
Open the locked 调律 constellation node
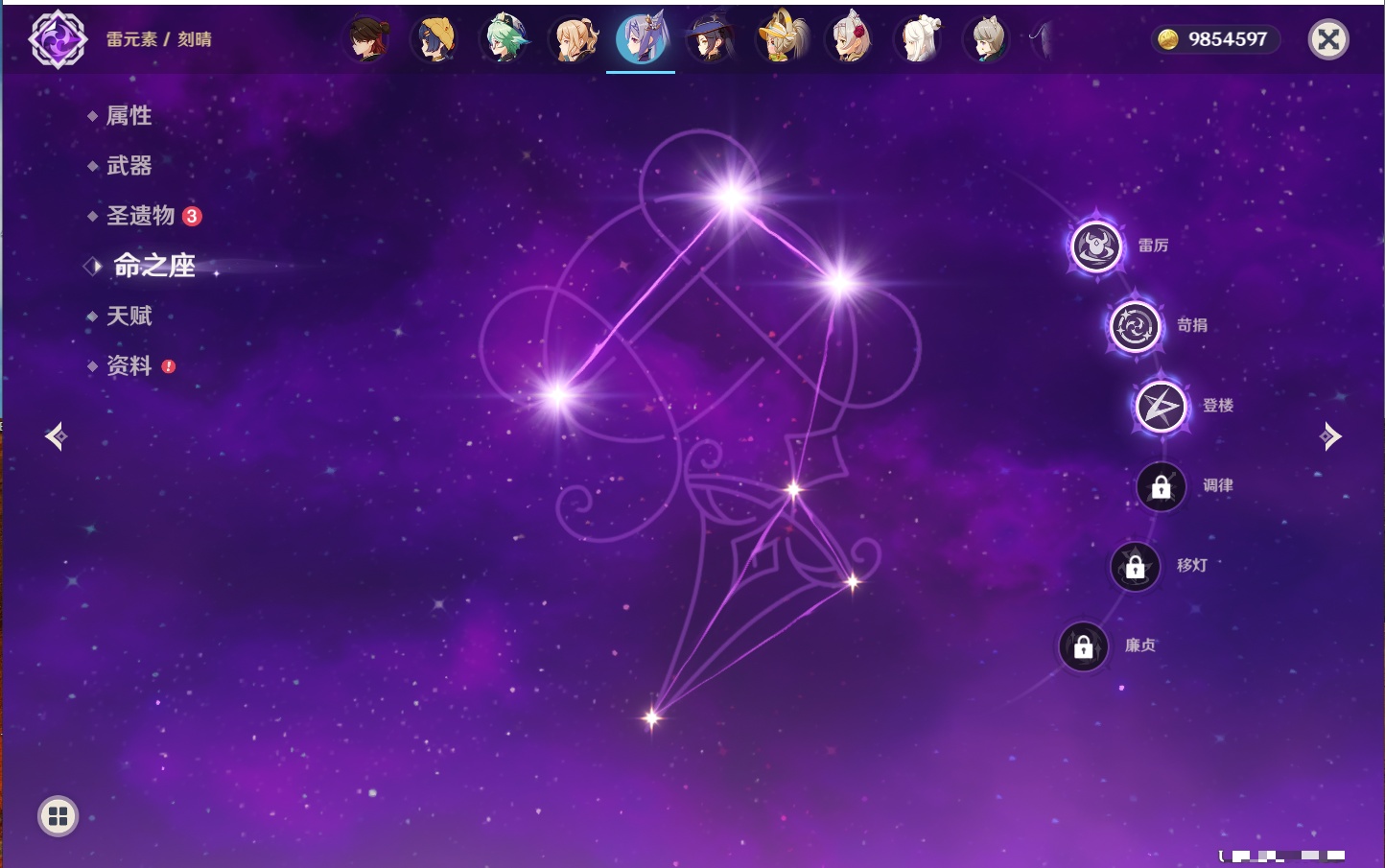coord(1162,486)
